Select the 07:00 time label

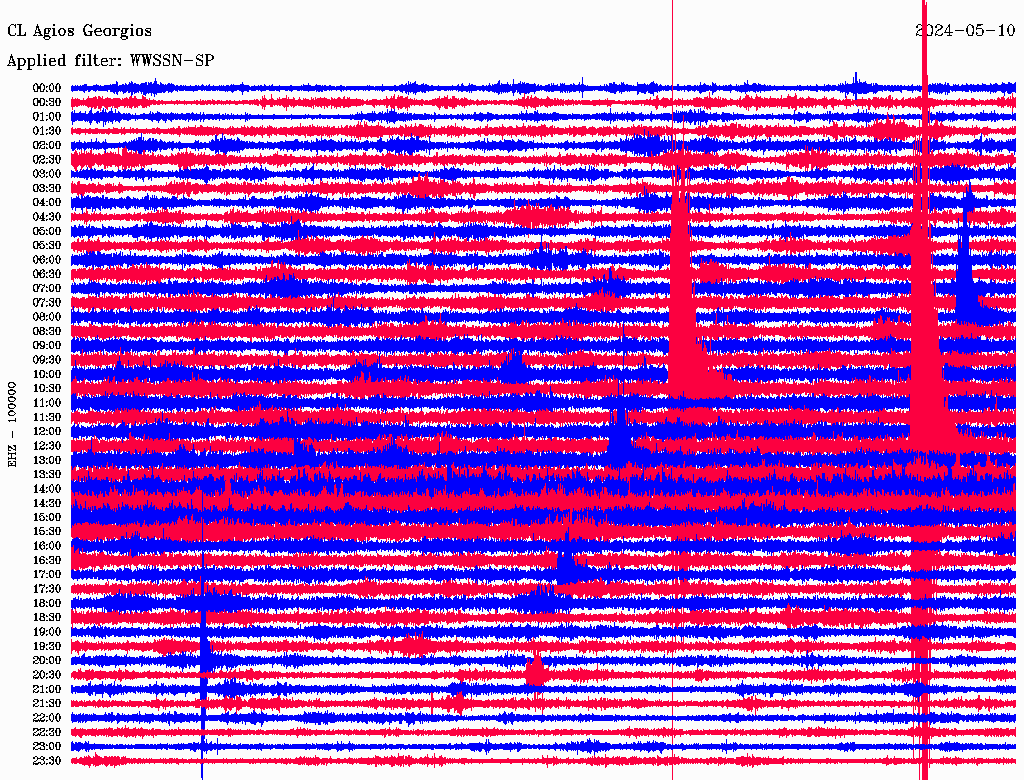click(47, 288)
